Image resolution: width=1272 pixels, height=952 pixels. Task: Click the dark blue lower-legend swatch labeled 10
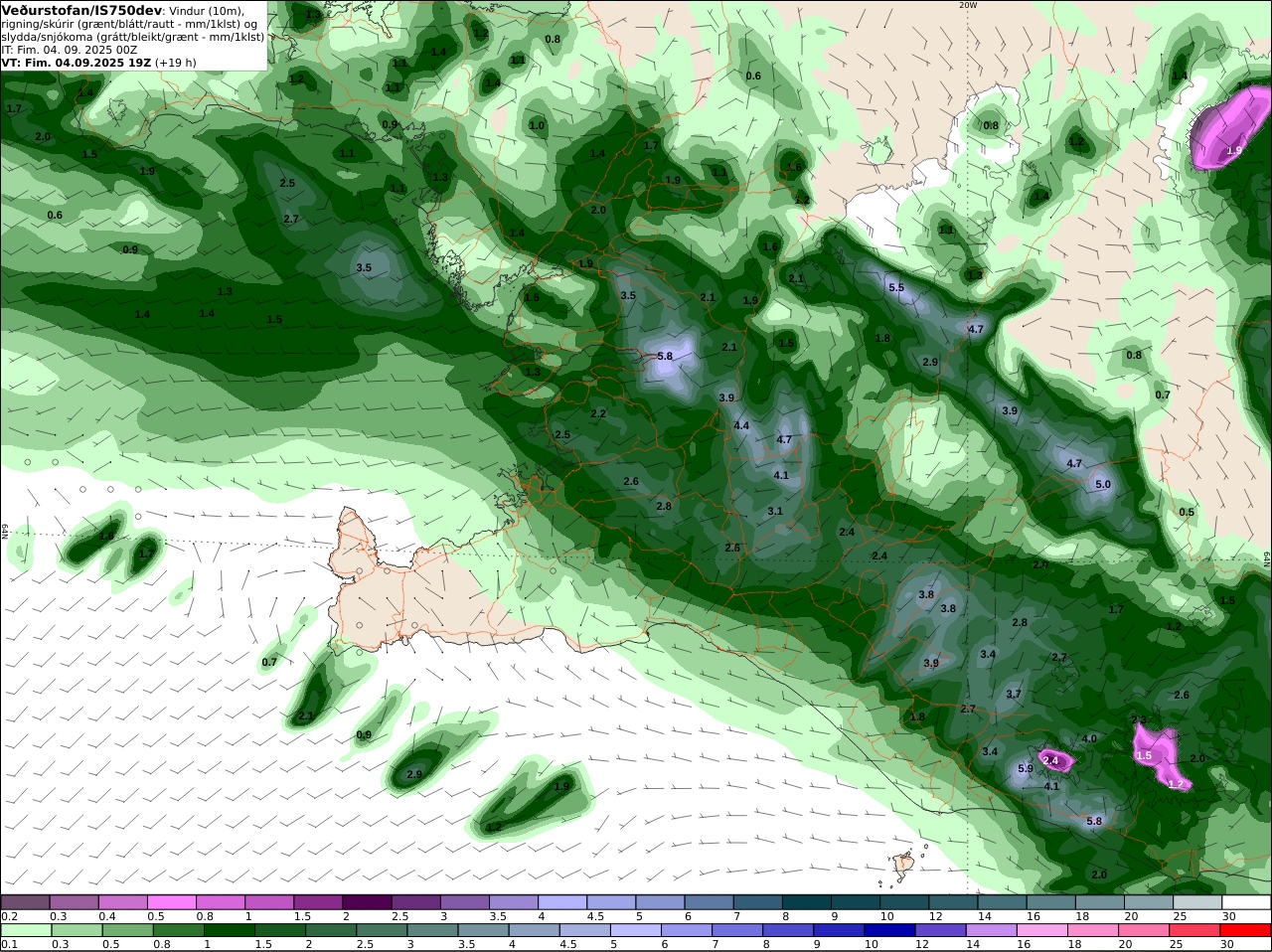889,930
